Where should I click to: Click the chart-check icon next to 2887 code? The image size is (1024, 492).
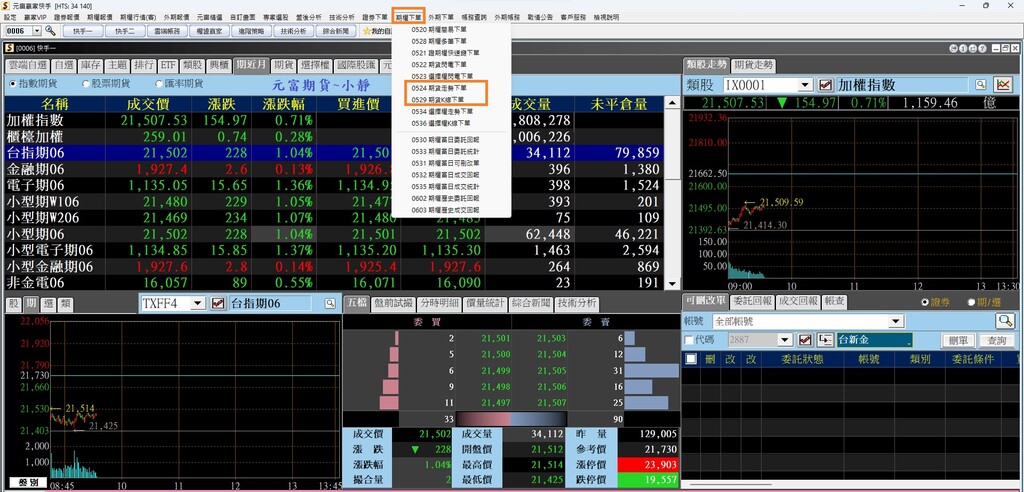[x=805, y=340]
